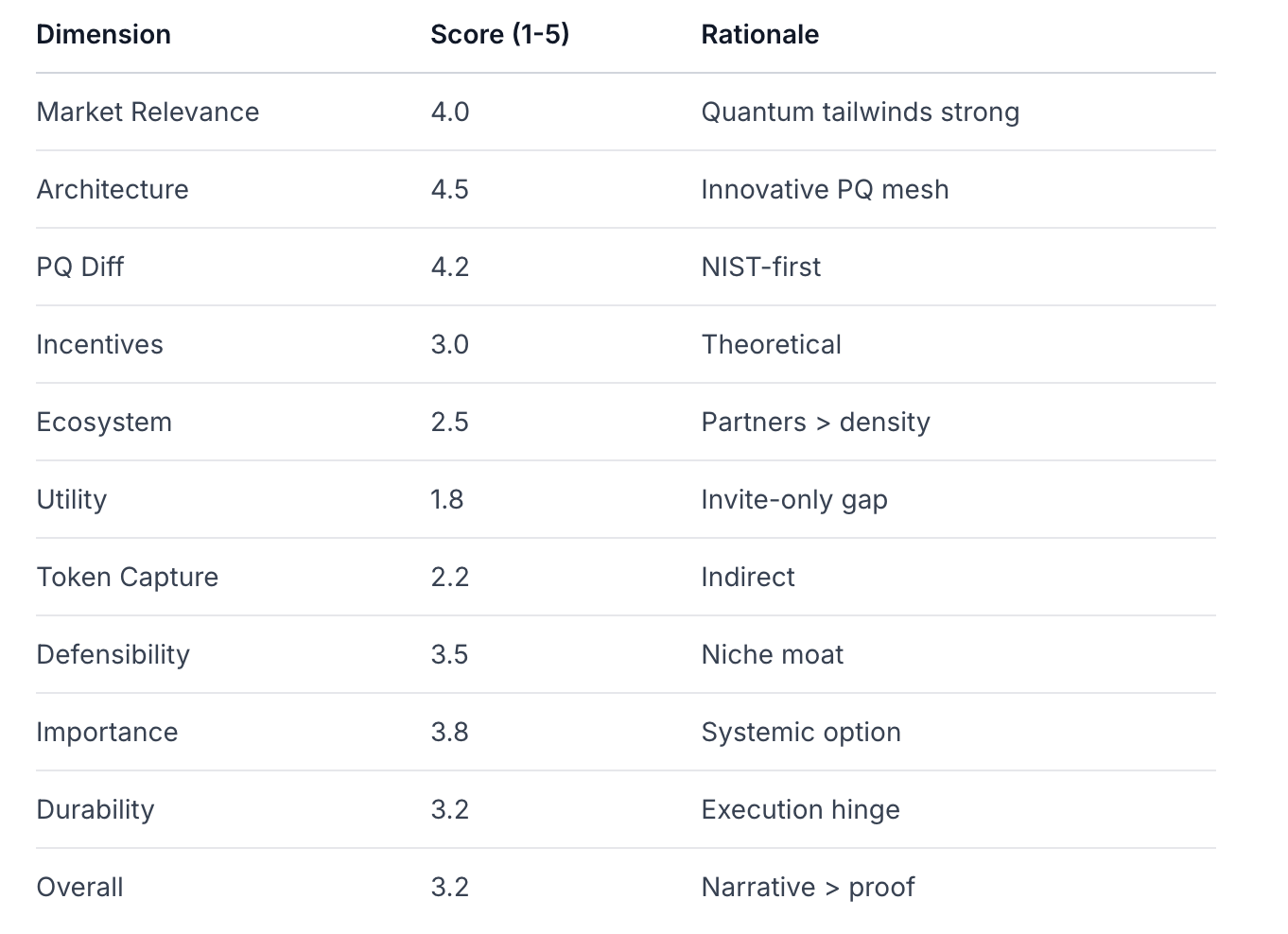Select the 1.8 Utility score
The image size is (1288, 934).
[x=446, y=500]
